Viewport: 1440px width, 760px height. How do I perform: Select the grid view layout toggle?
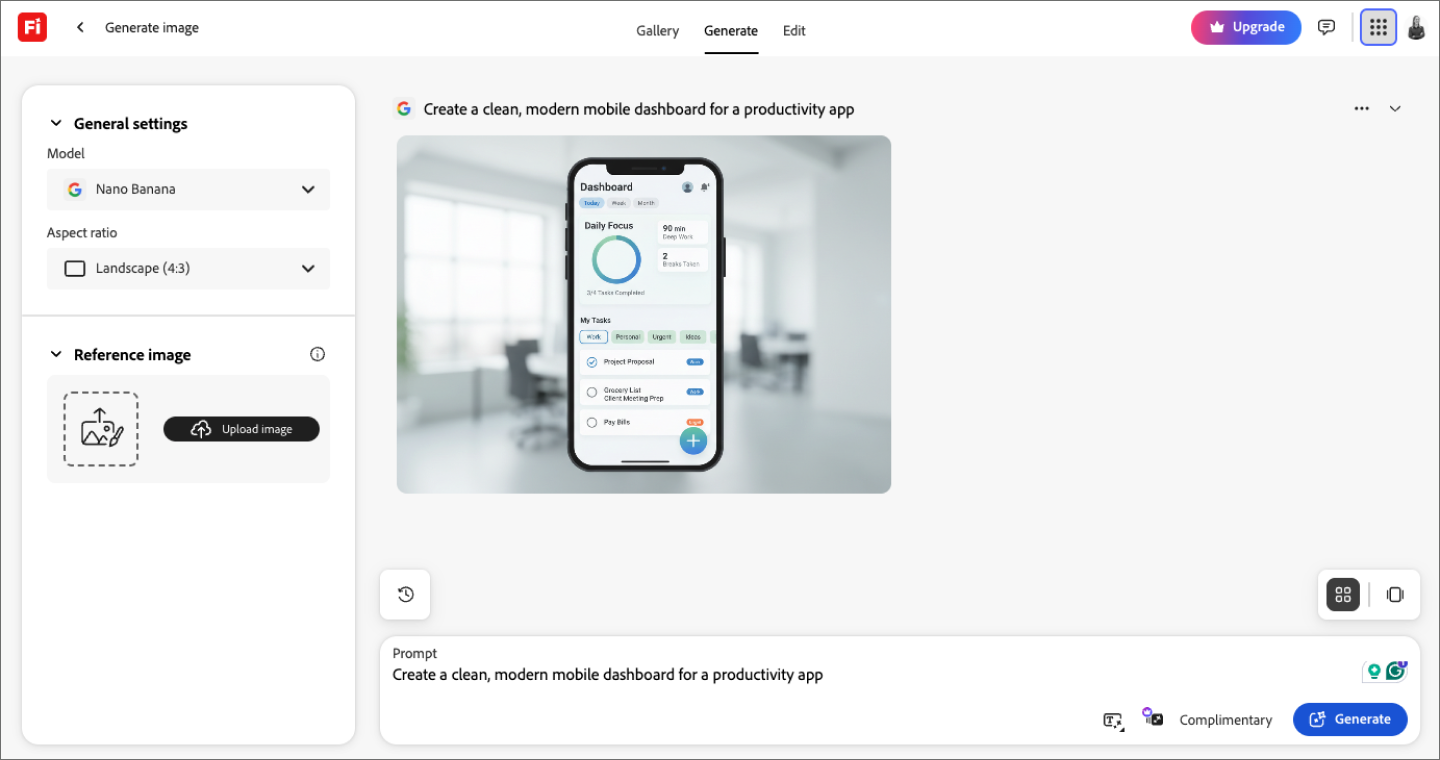coord(1342,594)
